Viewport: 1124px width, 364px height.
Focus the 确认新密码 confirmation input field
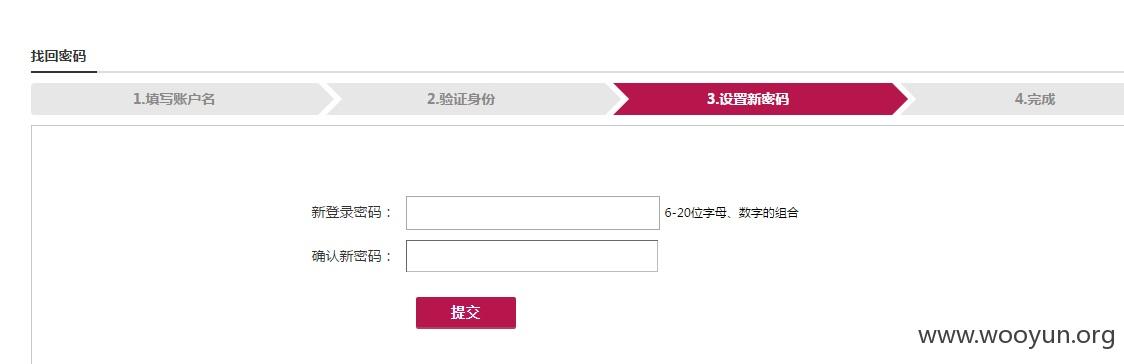[532, 256]
